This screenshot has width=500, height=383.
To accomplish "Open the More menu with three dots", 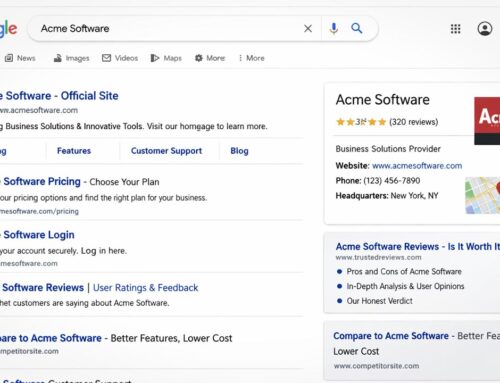I will 251,58.
